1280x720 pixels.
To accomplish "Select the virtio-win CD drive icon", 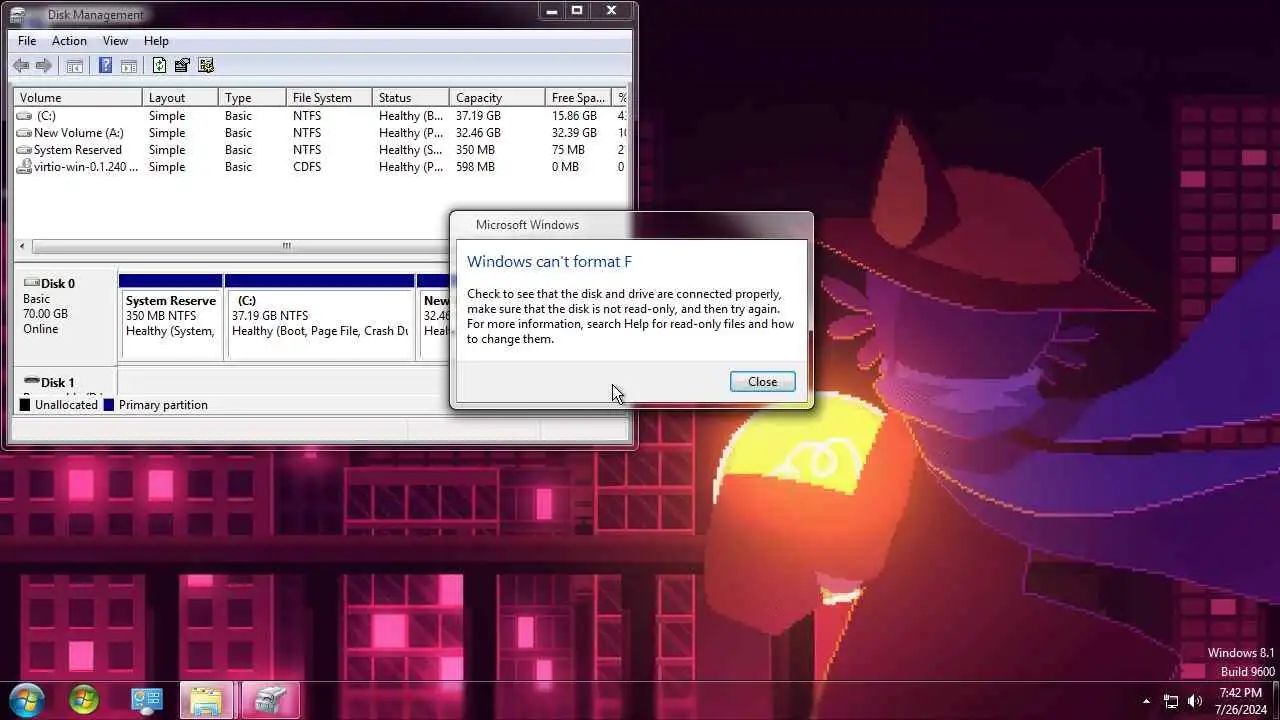I will coord(25,167).
